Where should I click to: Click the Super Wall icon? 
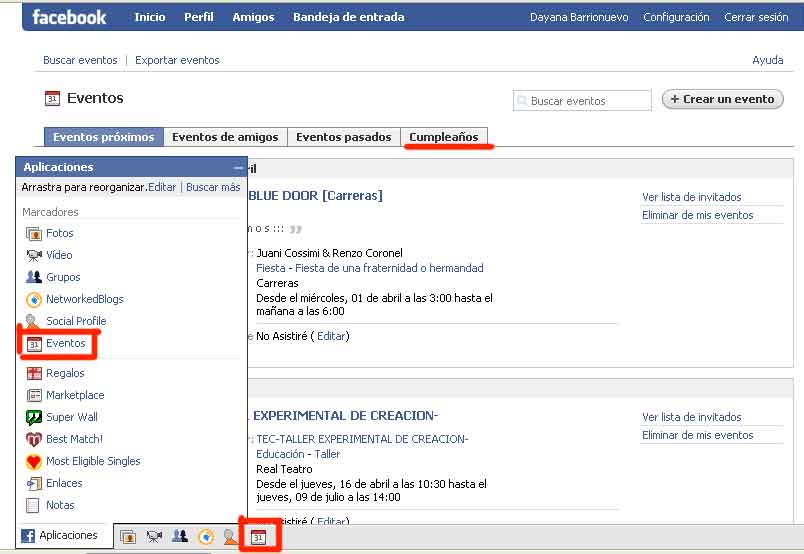point(34,418)
